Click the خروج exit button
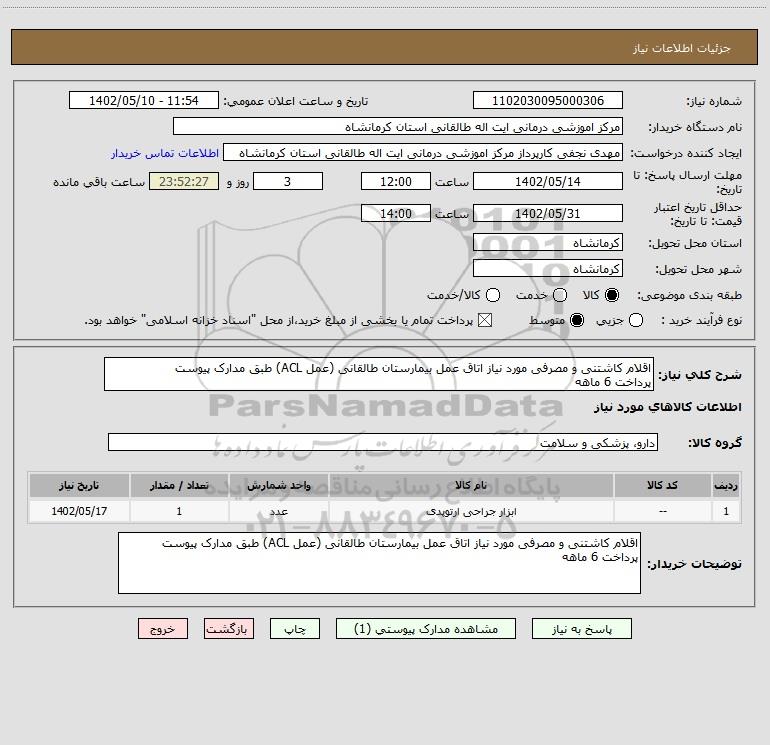Viewport: 770px width, 745px height. point(163,629)
